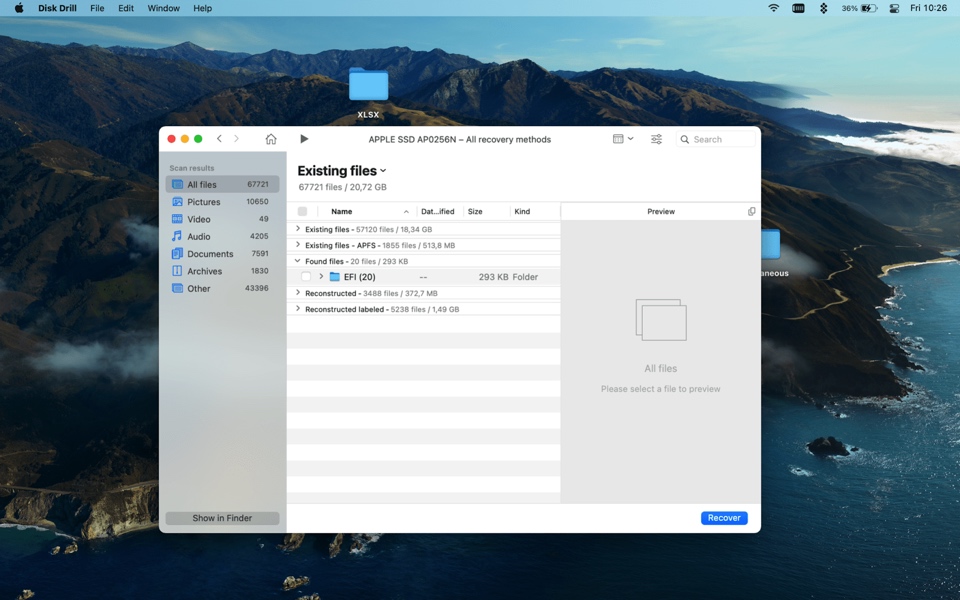Open the Help menu
Image resolution: width=960 pixels, height=600 pixels.
(x=203, y=8)
